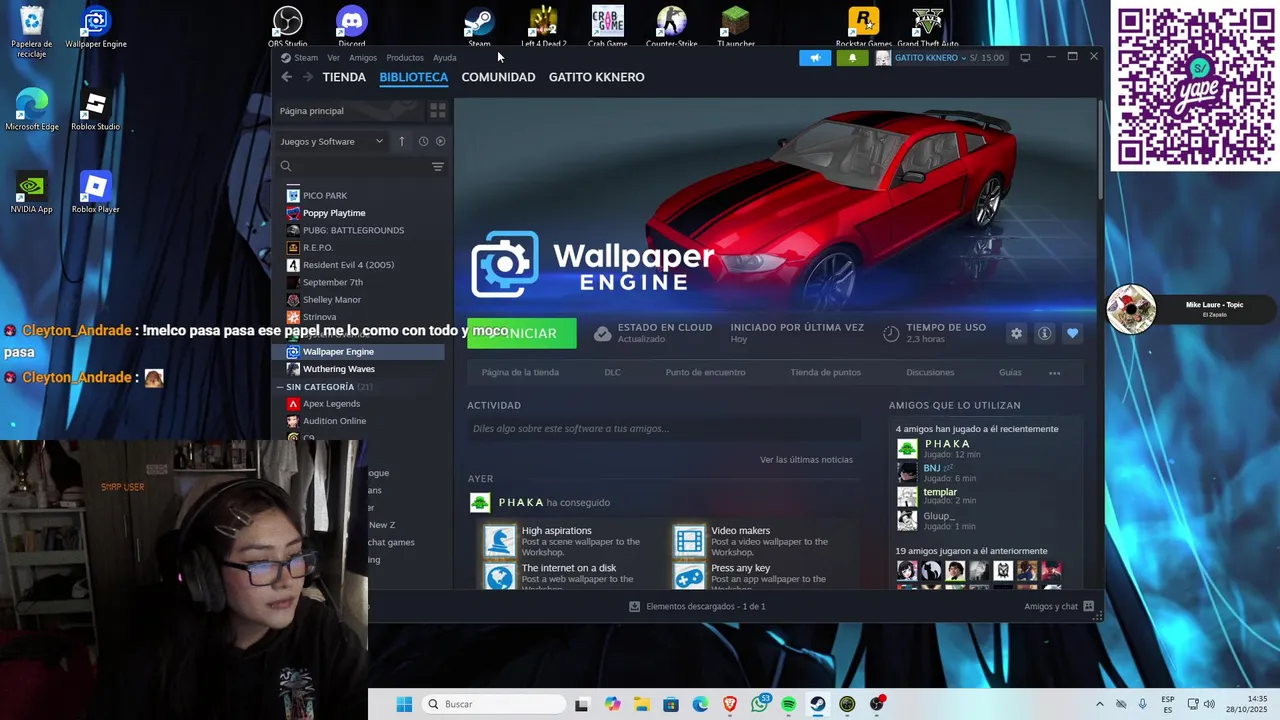Filter library by ready-to-play icon
Screen dimensions: 1280x720
click(440, 141)
